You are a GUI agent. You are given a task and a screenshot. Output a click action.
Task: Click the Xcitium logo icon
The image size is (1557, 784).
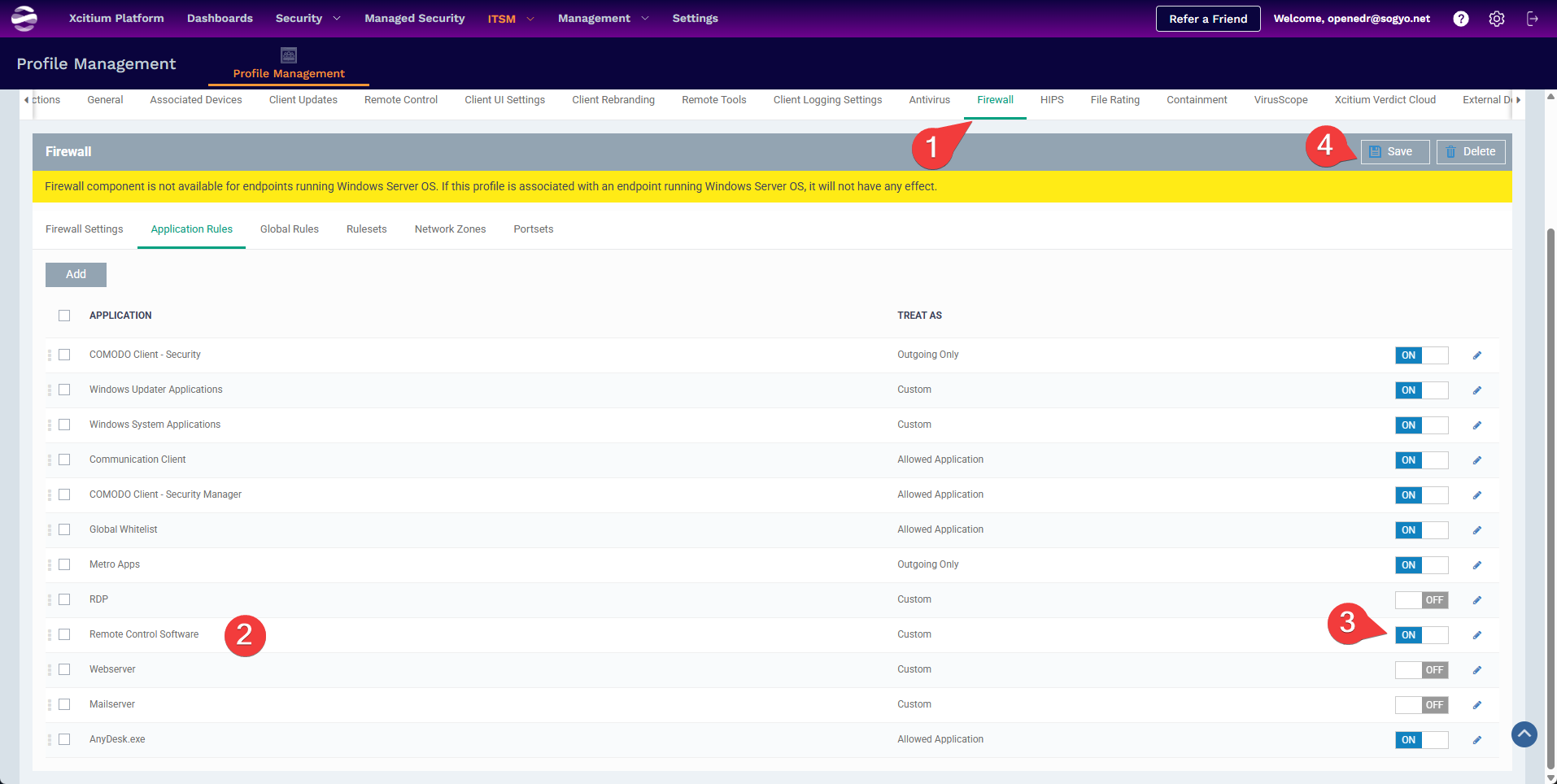(x=24, y=18)
